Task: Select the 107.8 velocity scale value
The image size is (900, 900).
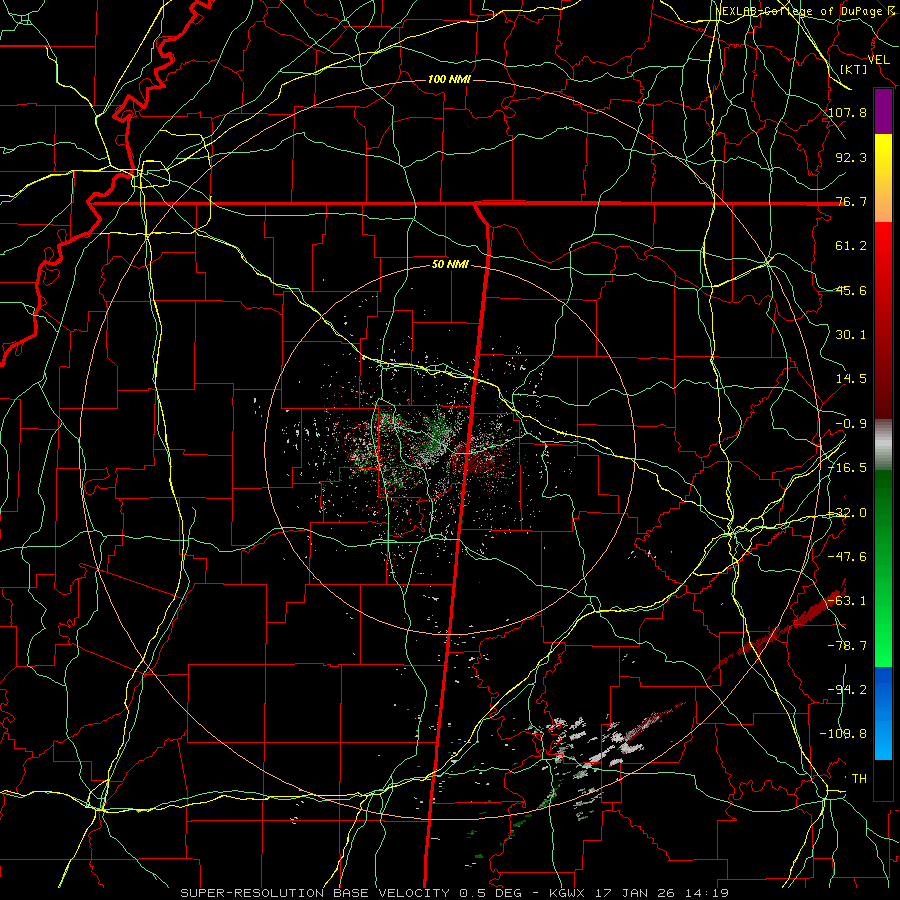Action: 848,112
